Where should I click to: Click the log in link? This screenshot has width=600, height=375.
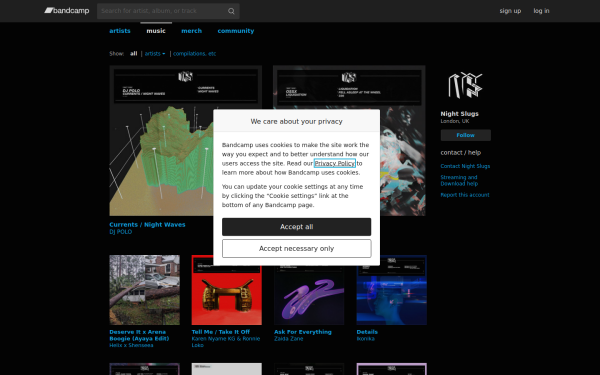(541, 11)
